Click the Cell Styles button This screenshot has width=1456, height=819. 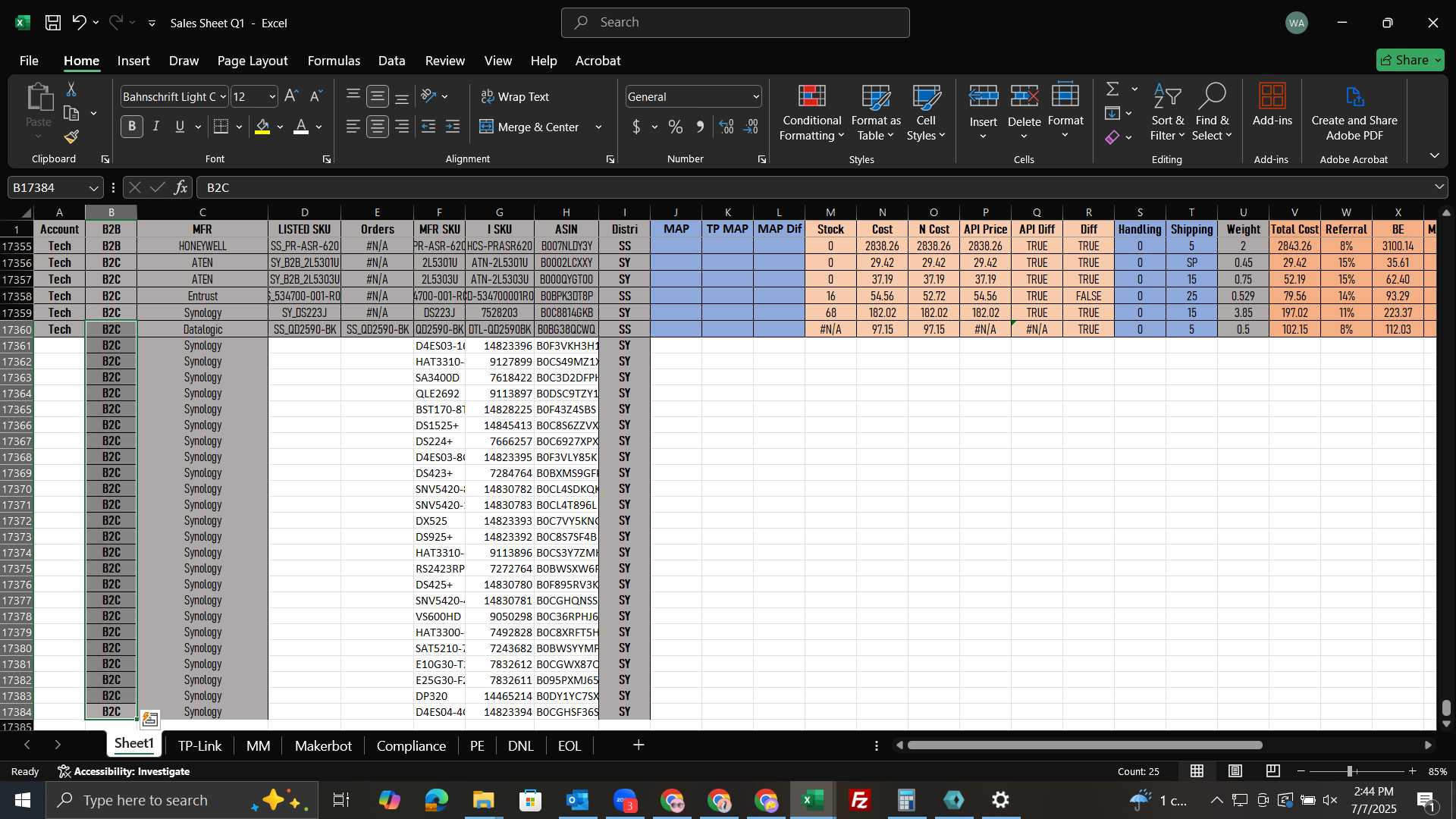click(926, 112)
